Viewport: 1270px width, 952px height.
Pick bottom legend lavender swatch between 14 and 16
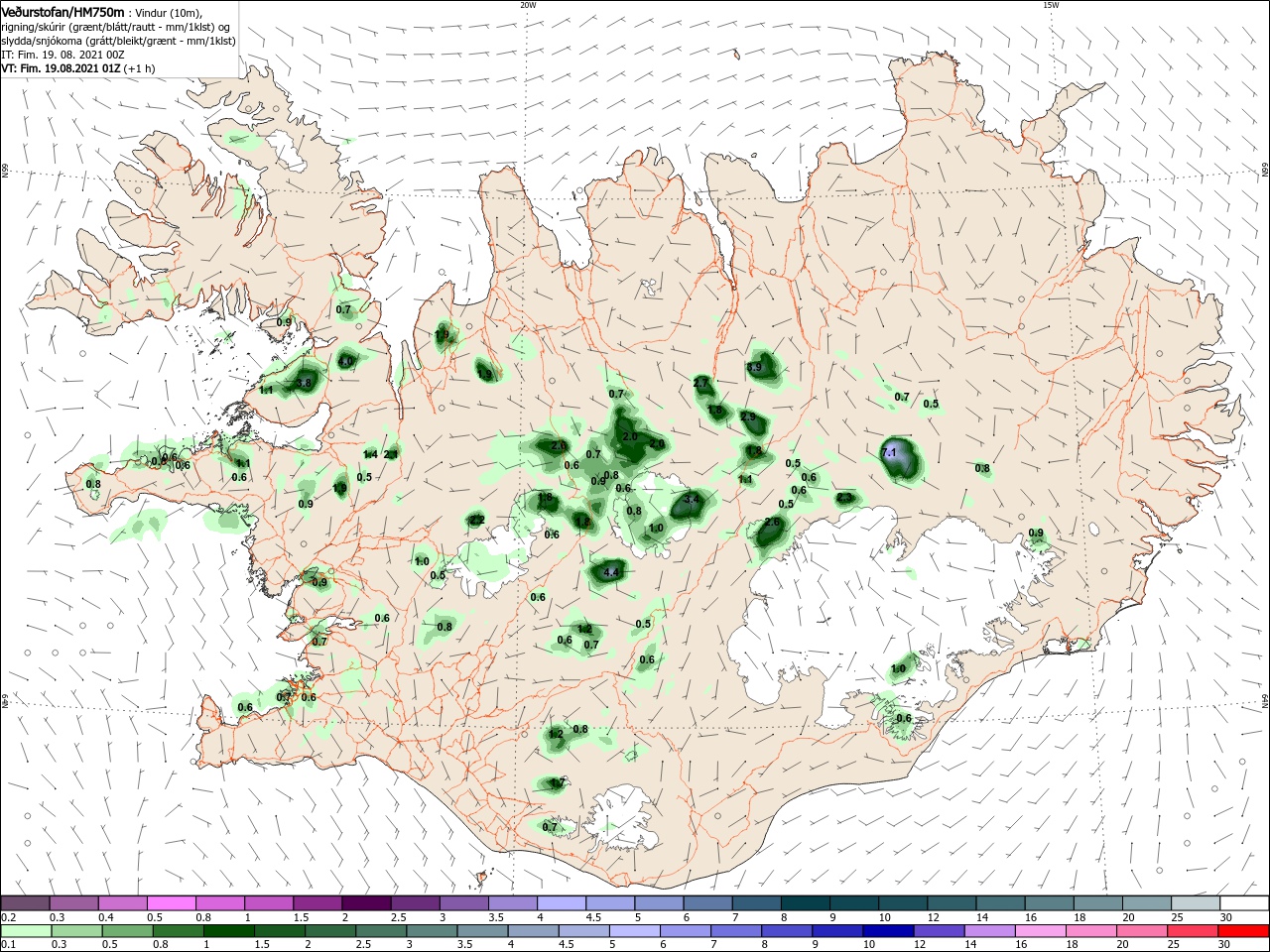[x=987, y=930]
